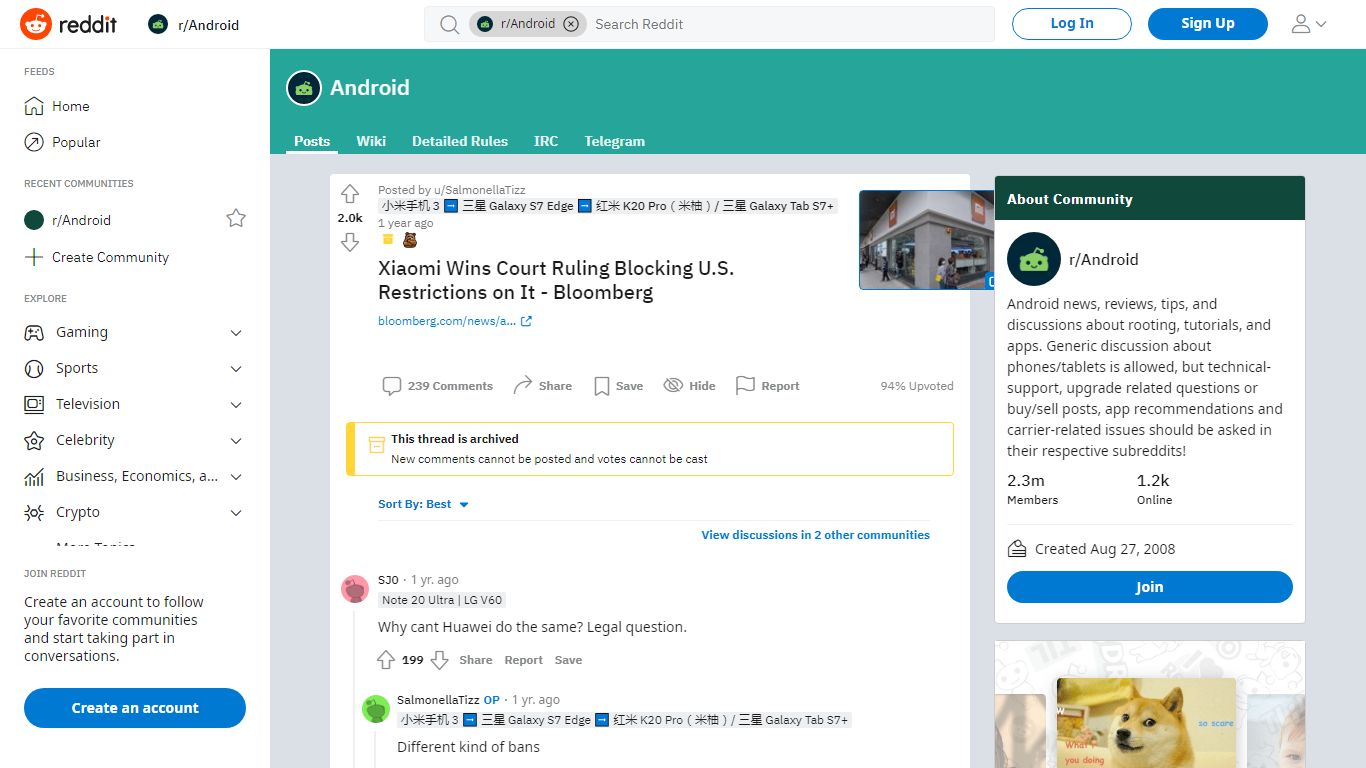Click the r/Android name in About Community
This screenshot has height=768, width=1366.
(1104, 259)
